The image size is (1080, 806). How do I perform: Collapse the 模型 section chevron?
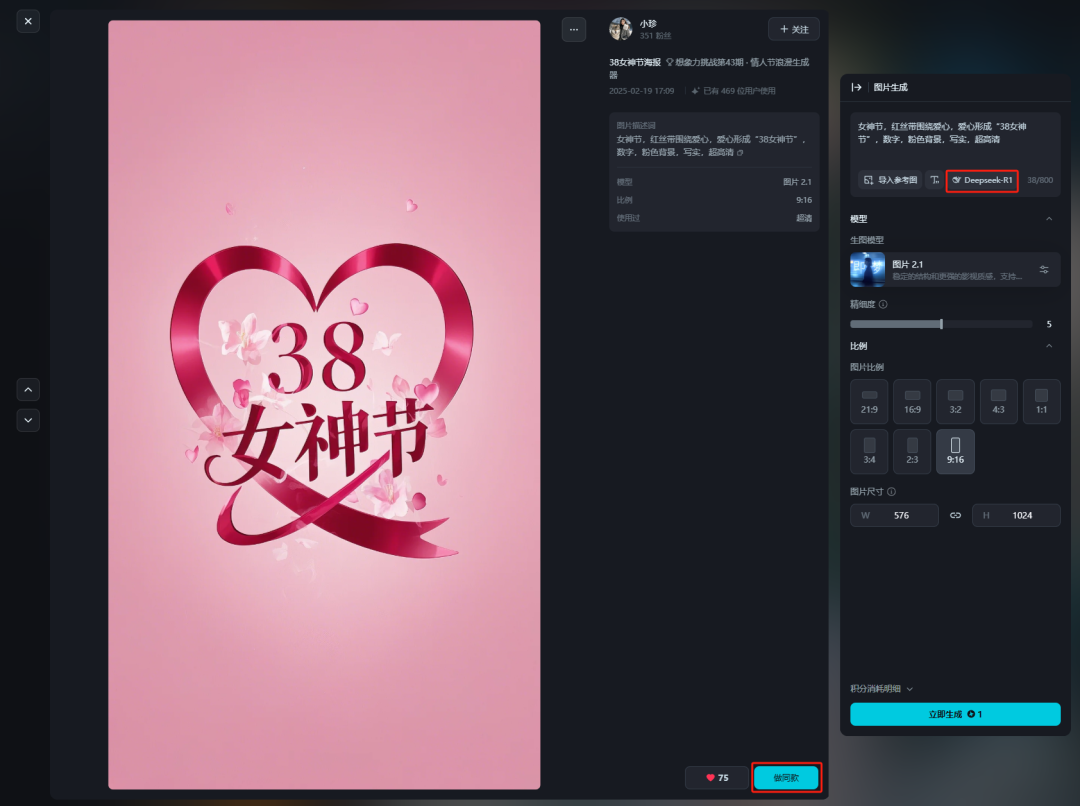1048,218
